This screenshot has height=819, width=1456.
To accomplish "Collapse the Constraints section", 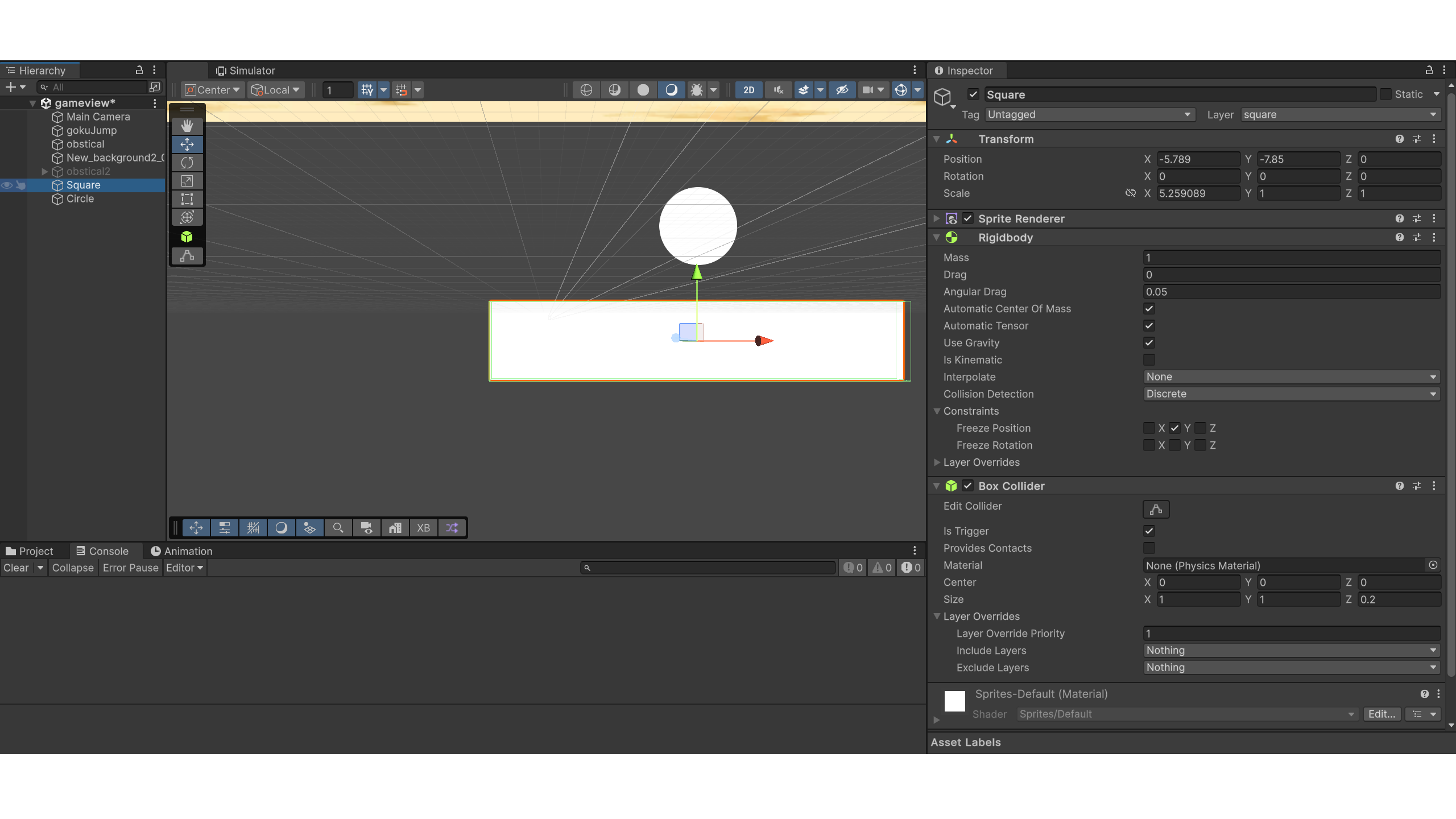I will coord(936,411).
